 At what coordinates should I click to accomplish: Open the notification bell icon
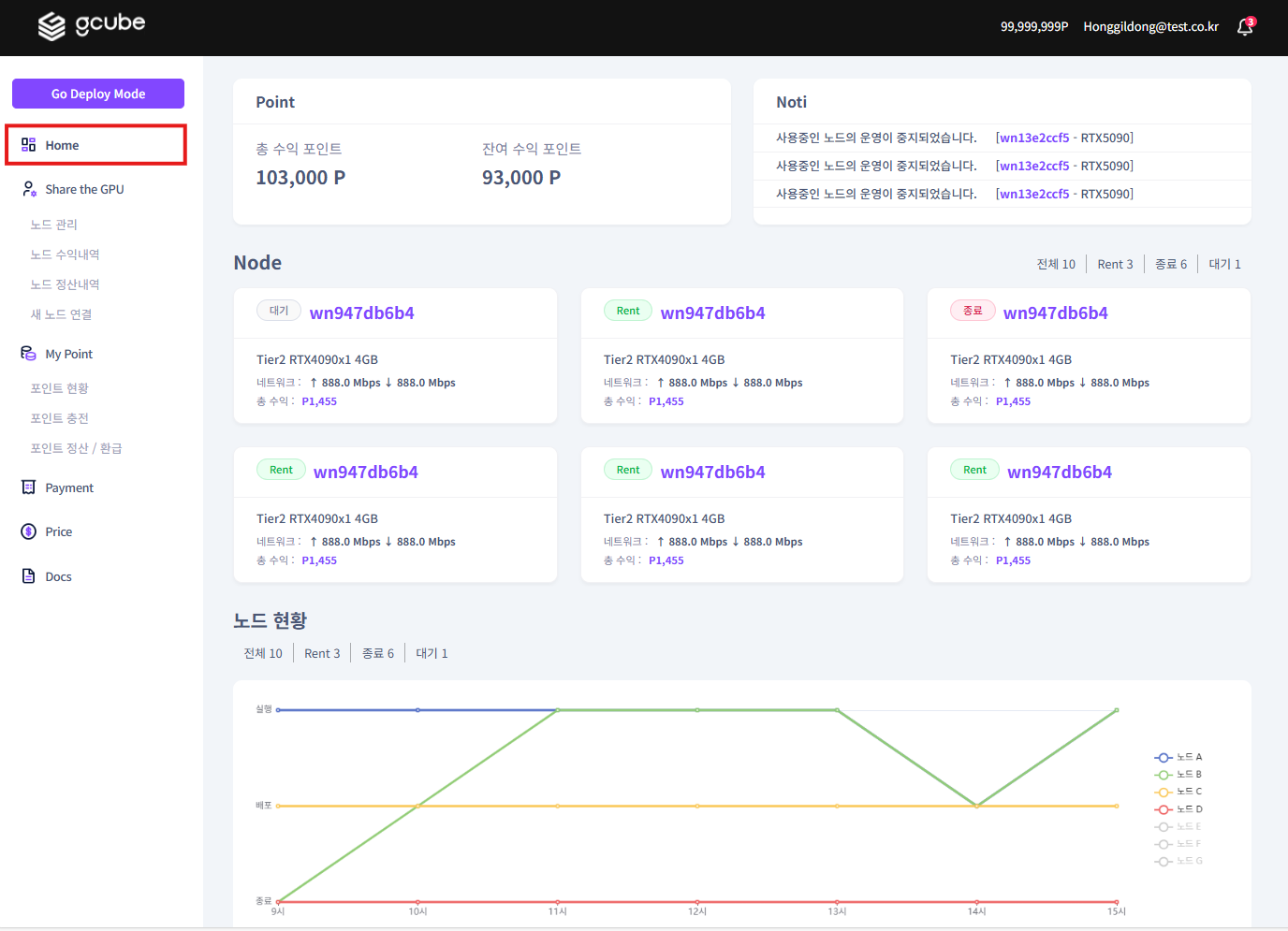click(x=1244, y=27)
